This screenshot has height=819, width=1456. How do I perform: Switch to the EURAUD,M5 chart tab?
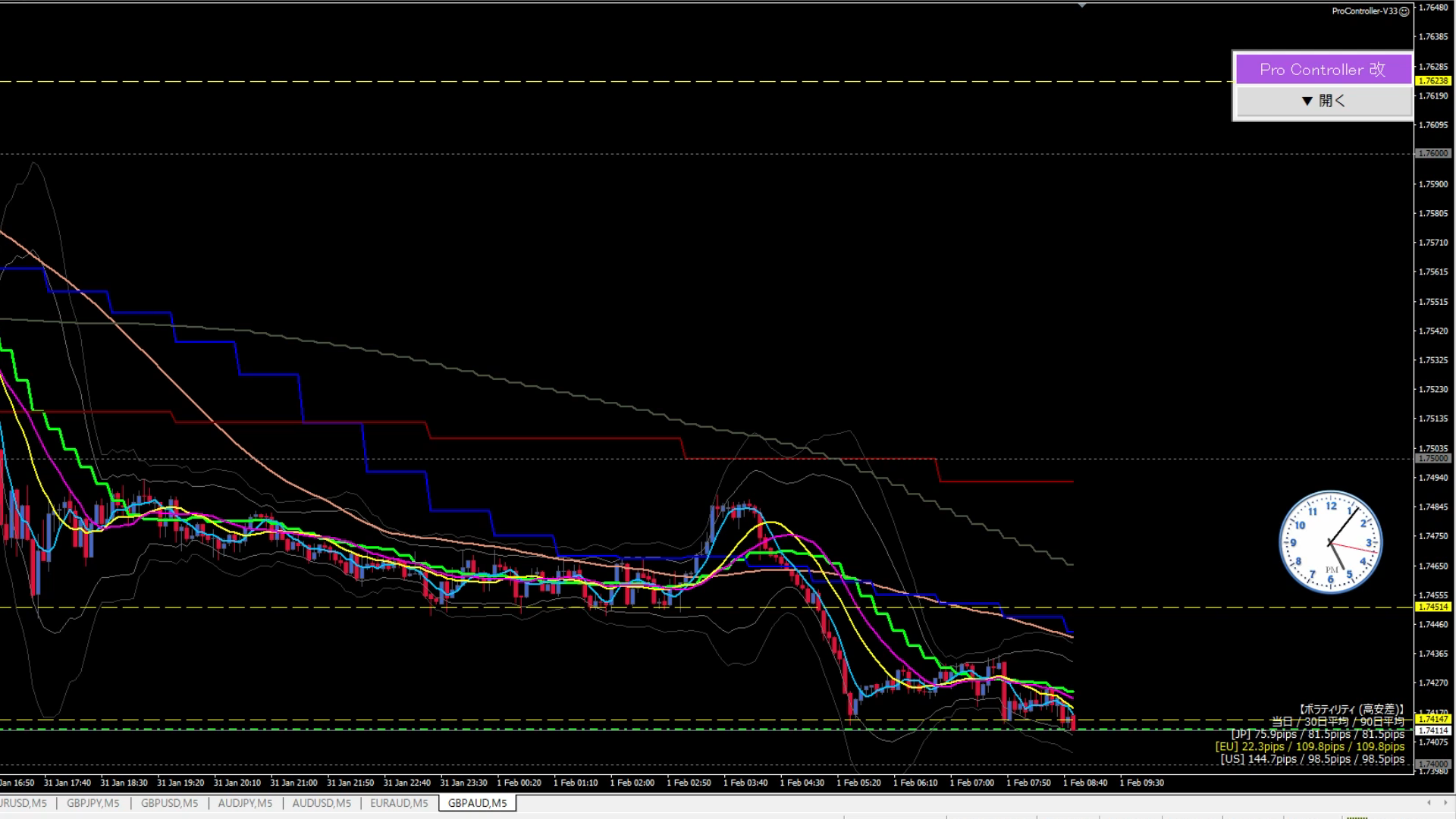click(x=399, y=803)
